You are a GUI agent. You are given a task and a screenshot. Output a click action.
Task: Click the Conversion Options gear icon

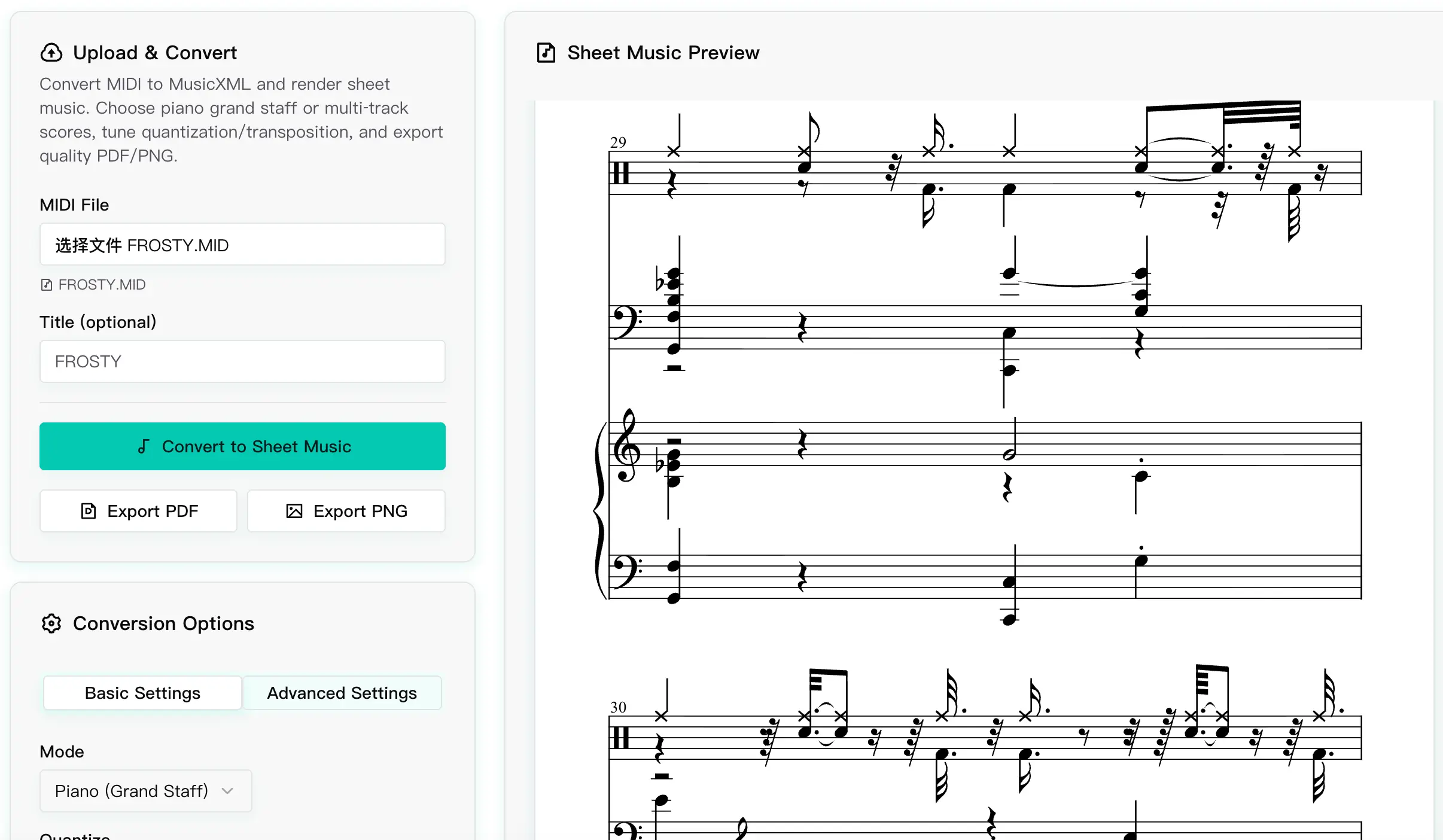pos(51,623)
